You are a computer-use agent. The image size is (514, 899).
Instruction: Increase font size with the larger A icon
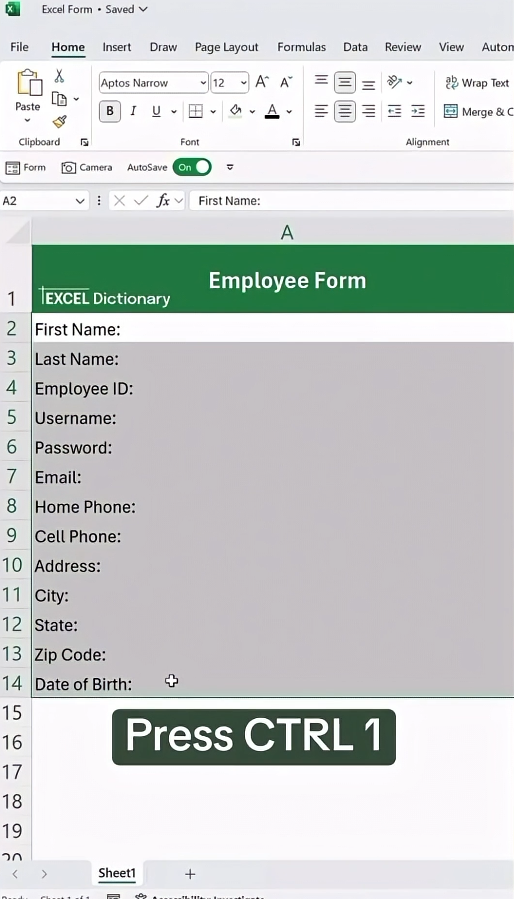coord(262,82)
